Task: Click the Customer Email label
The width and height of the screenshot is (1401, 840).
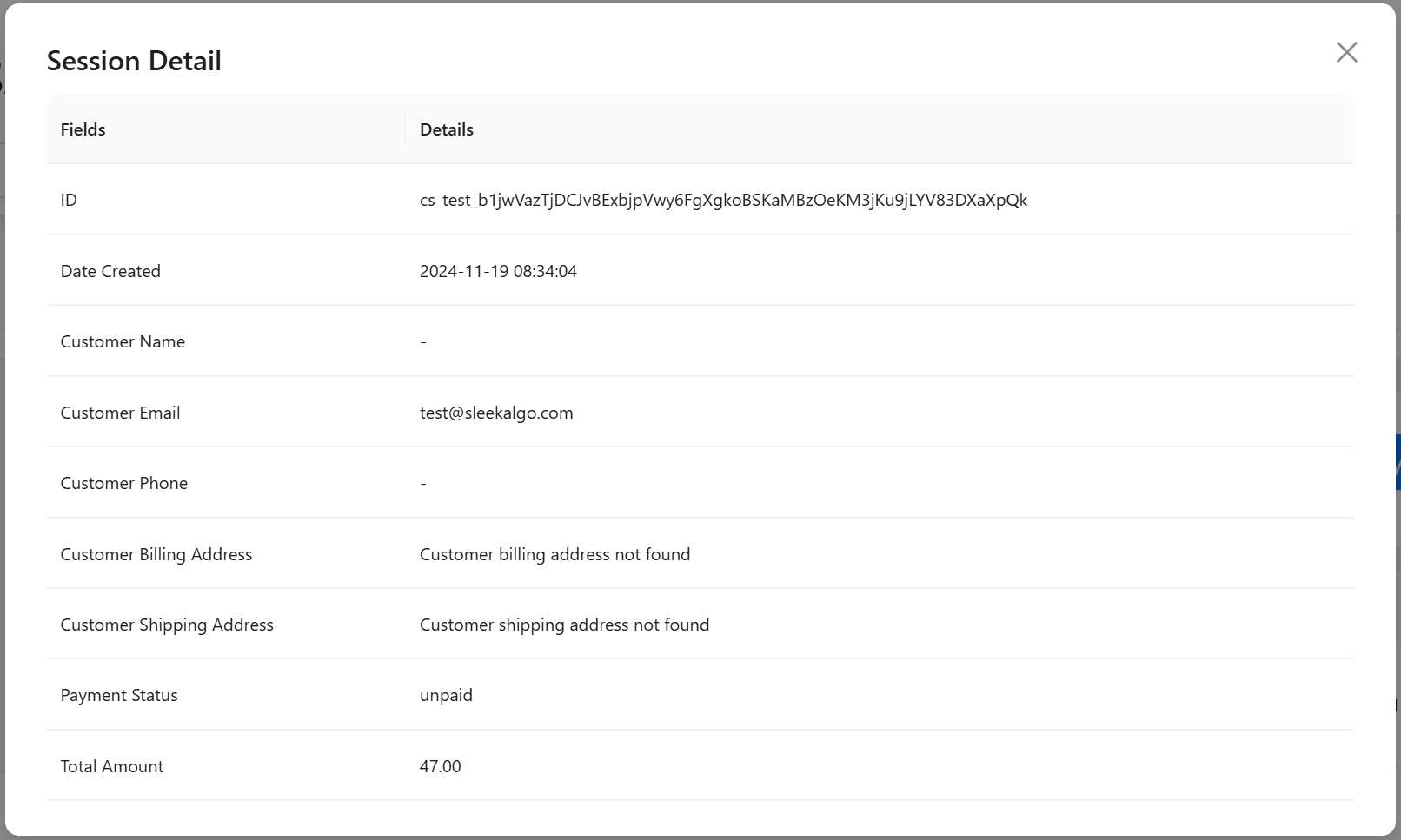Action: point(120,413)
